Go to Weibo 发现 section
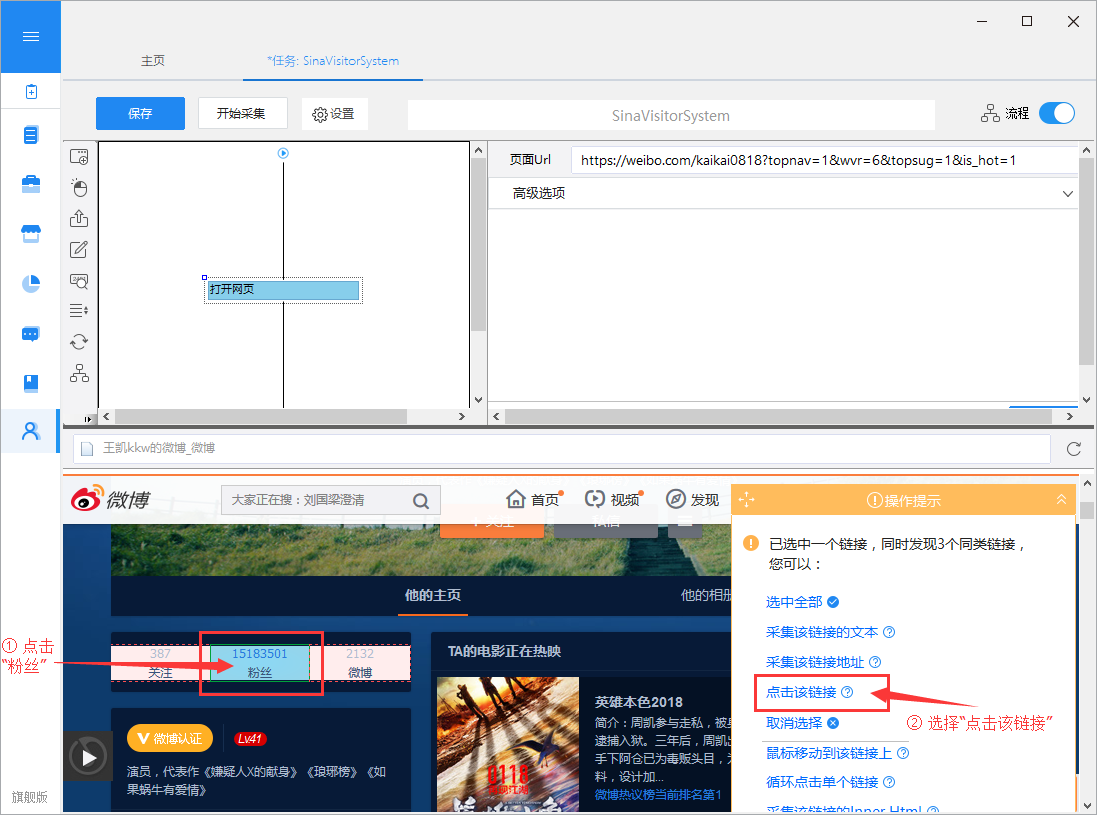The image size is (1097, 815). [693, 499]
